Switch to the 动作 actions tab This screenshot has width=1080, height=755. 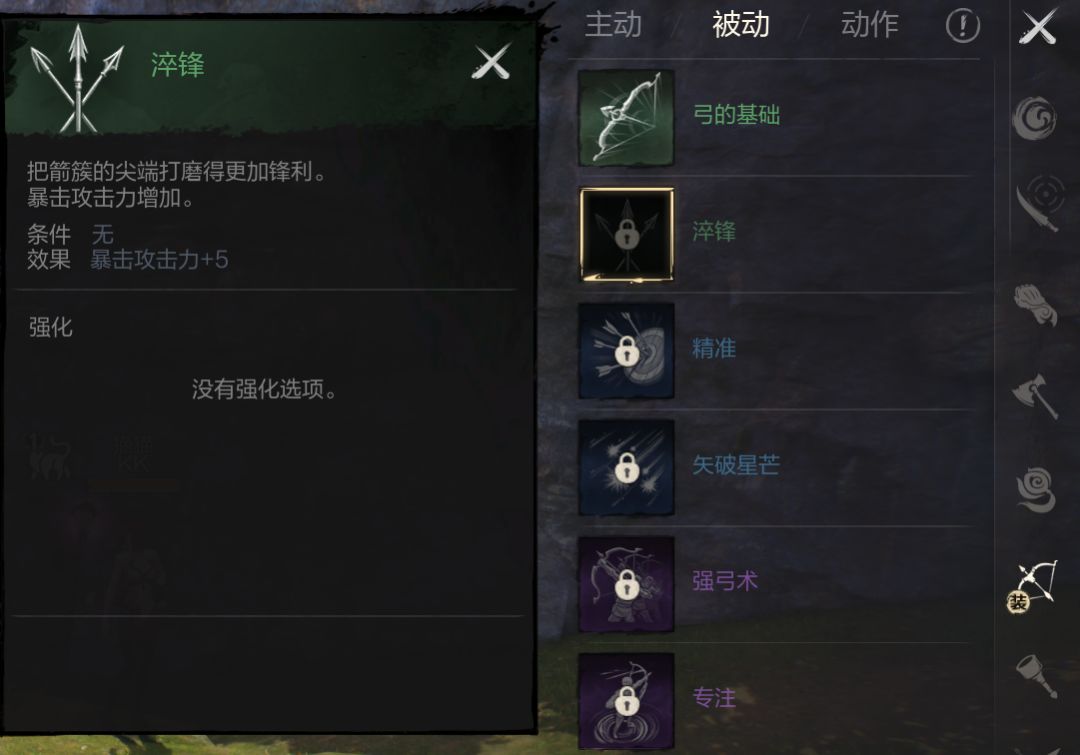pos(869,25)
